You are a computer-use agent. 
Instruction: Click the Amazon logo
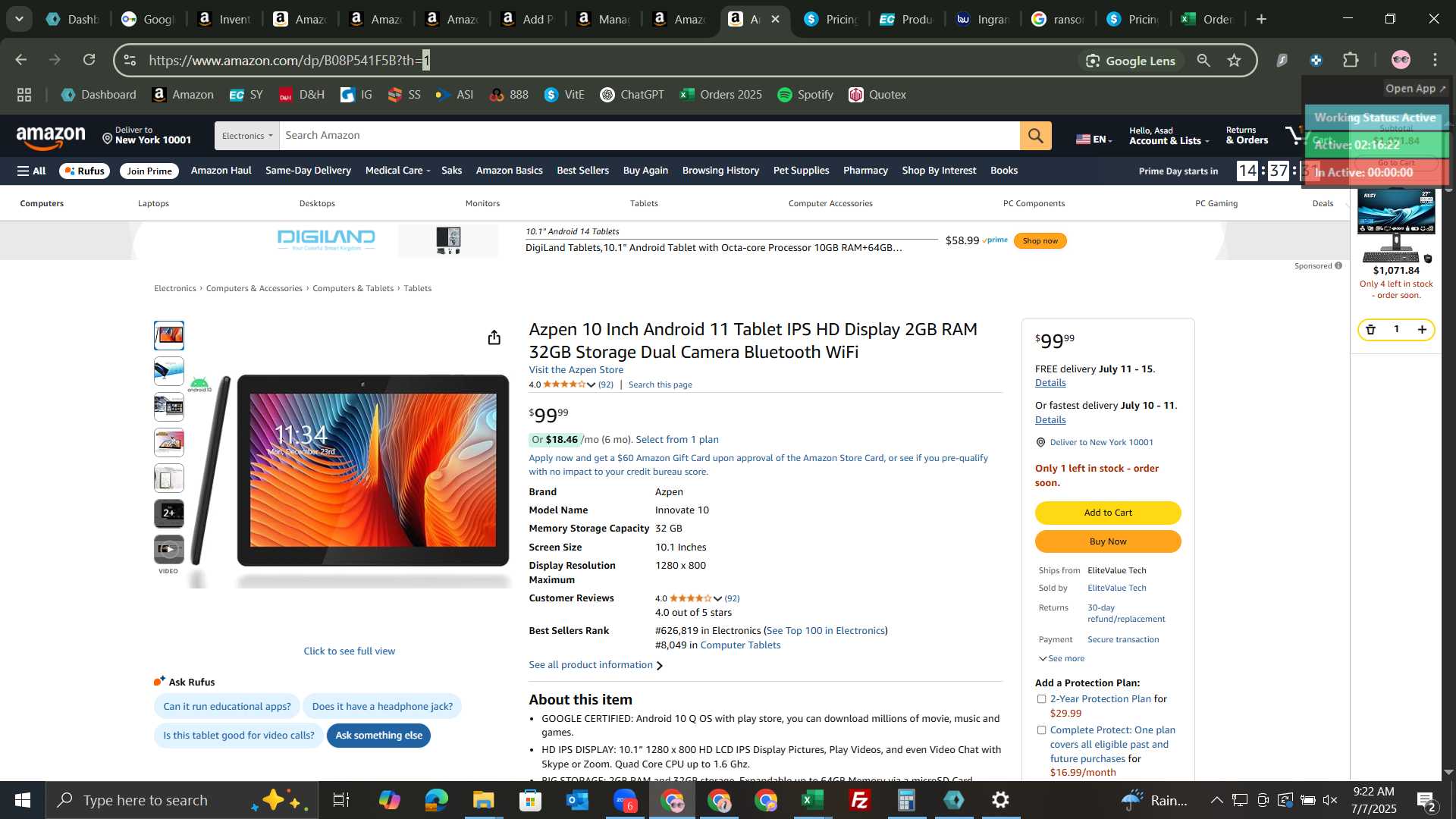(x=51, y=137)
